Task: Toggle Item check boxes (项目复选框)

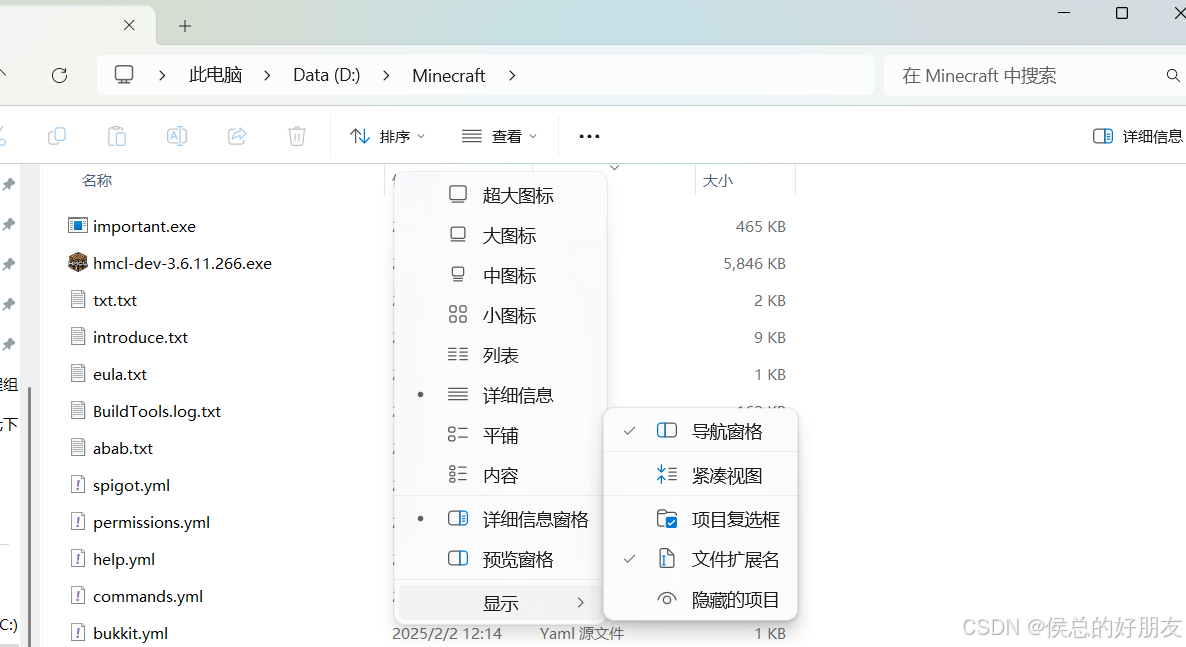Action: coord(700,519)
